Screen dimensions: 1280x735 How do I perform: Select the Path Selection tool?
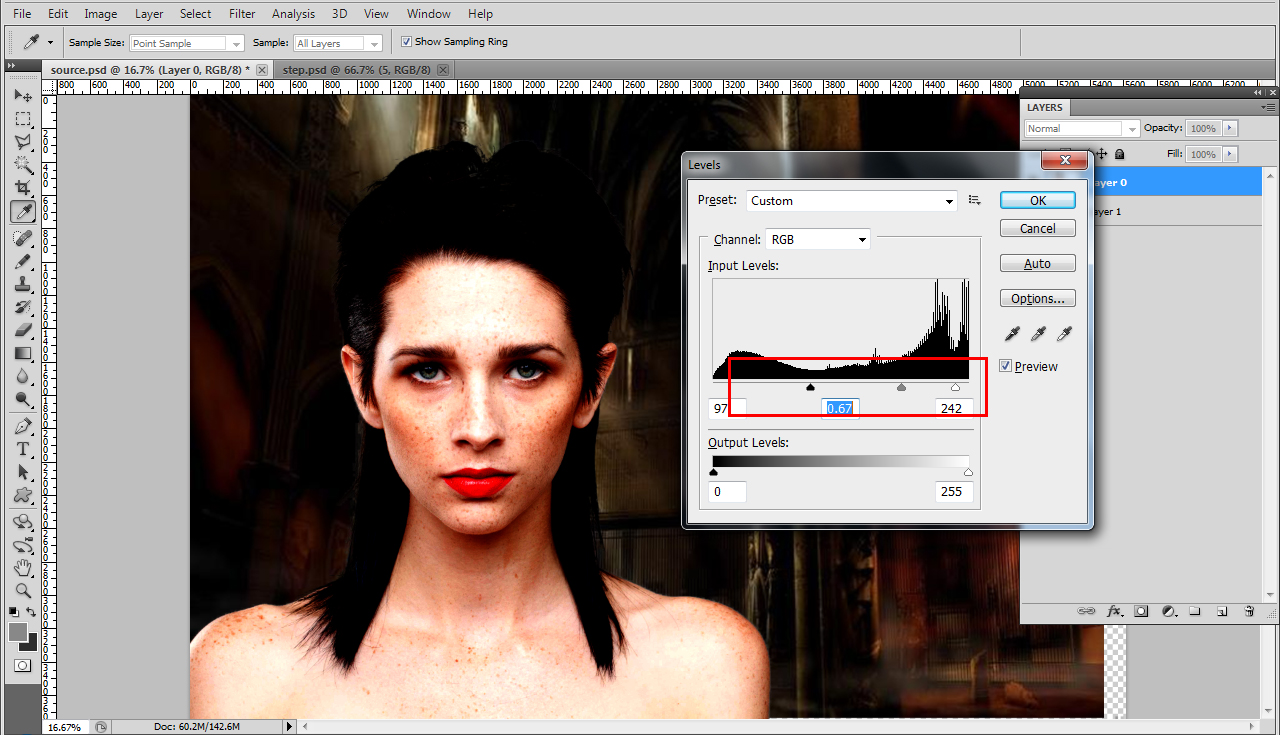(x=23, y=472)
